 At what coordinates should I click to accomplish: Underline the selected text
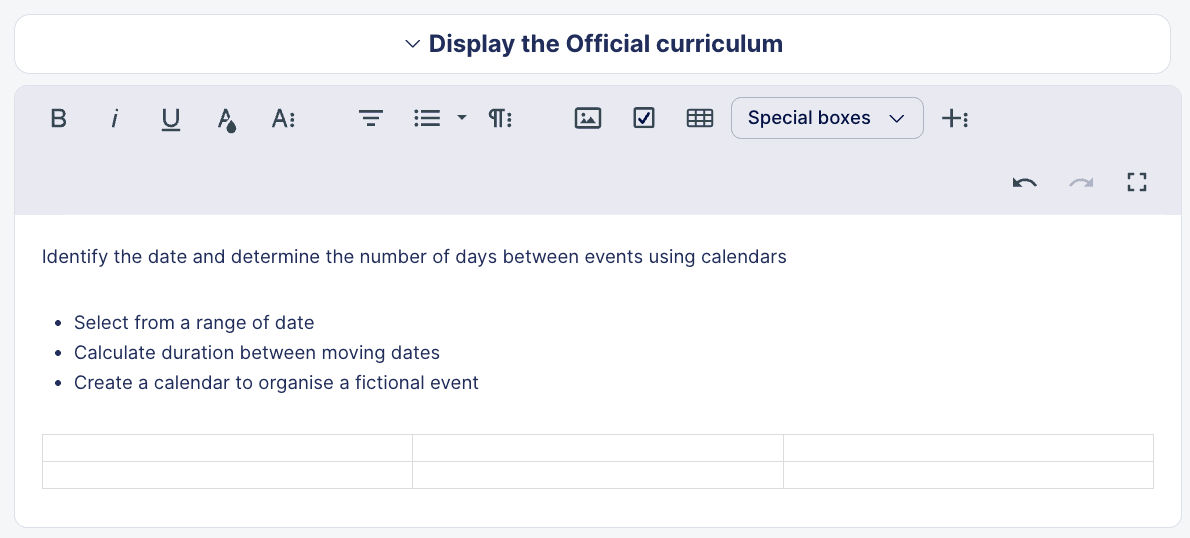coord(171,118)
